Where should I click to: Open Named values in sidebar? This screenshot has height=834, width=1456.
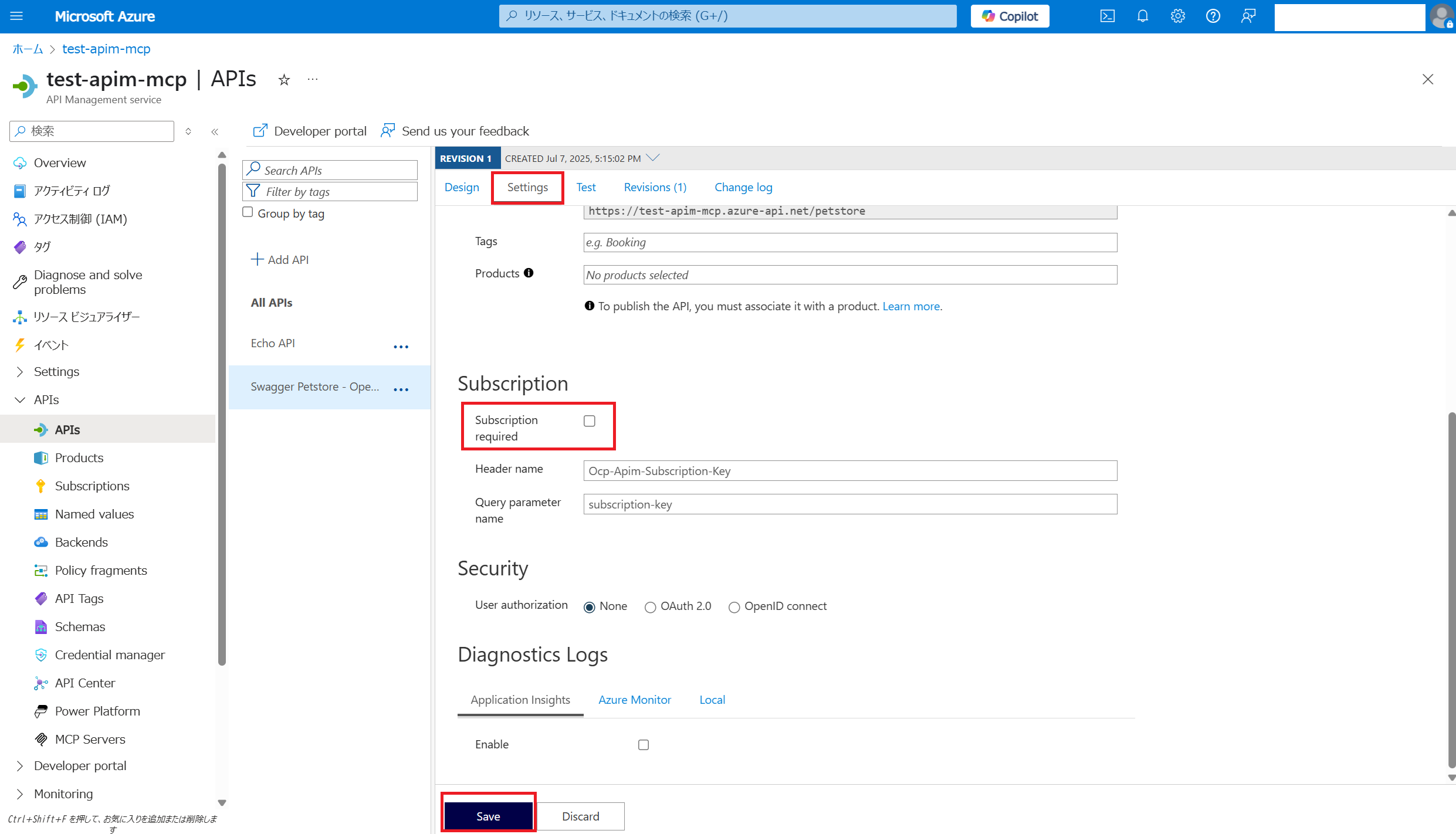point(94,514)
